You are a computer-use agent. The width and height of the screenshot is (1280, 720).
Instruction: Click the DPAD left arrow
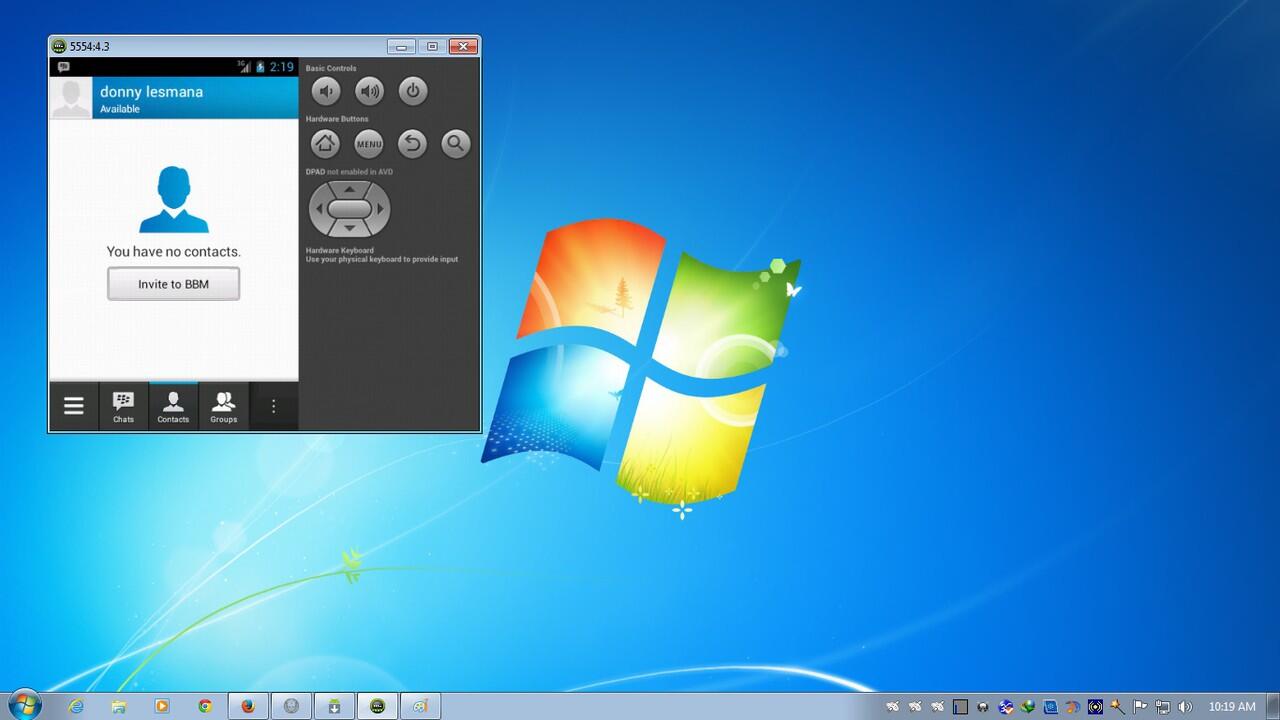click(319, 209)
